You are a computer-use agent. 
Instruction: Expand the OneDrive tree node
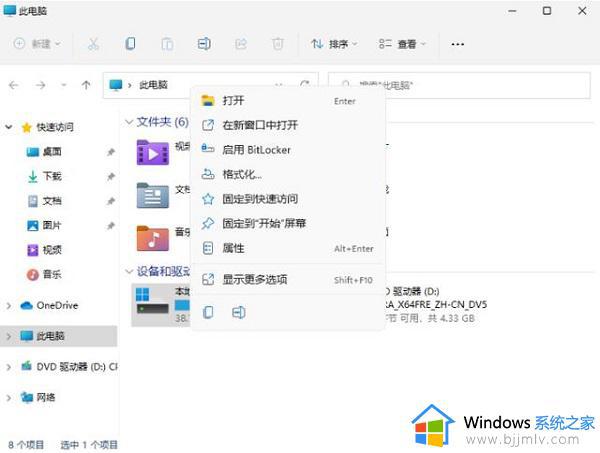click(x=10, y=305)
